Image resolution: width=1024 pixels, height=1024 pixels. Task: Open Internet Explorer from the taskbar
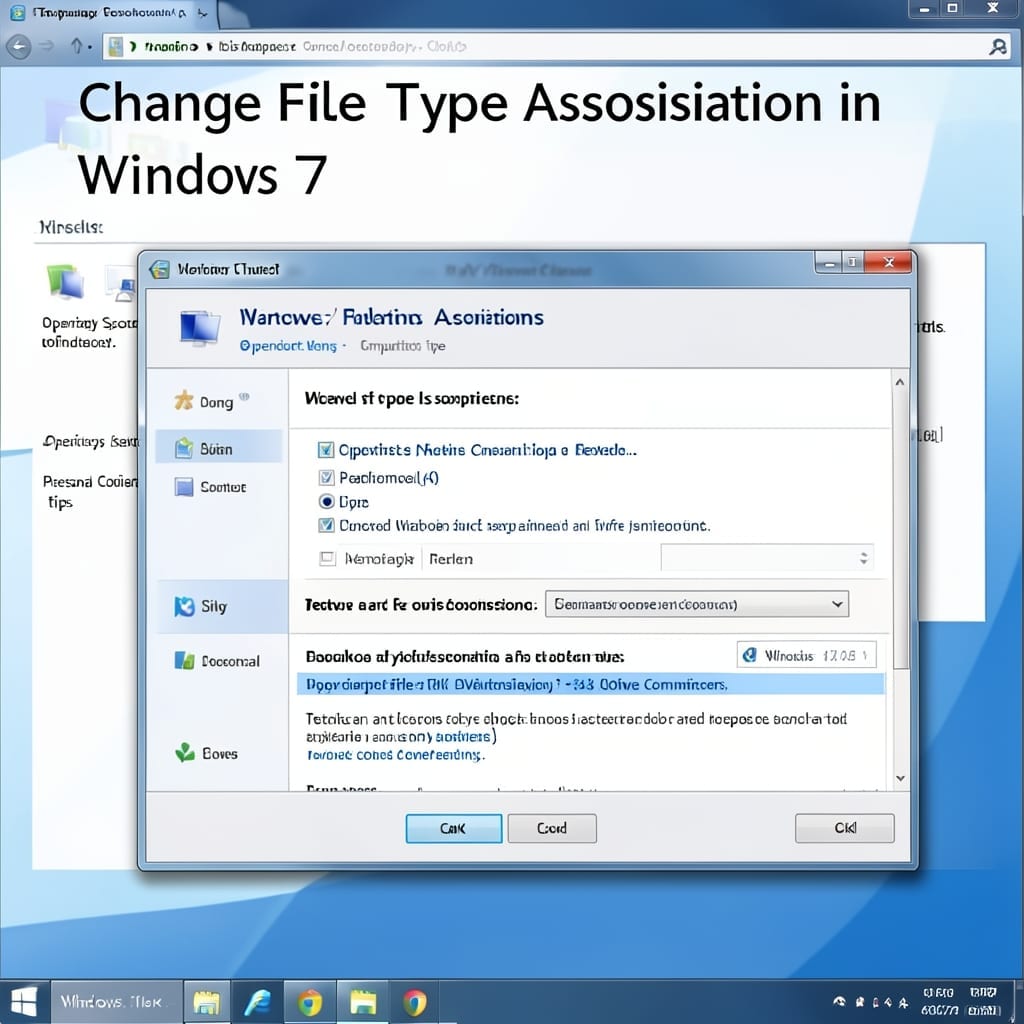tap(257, 1002)
